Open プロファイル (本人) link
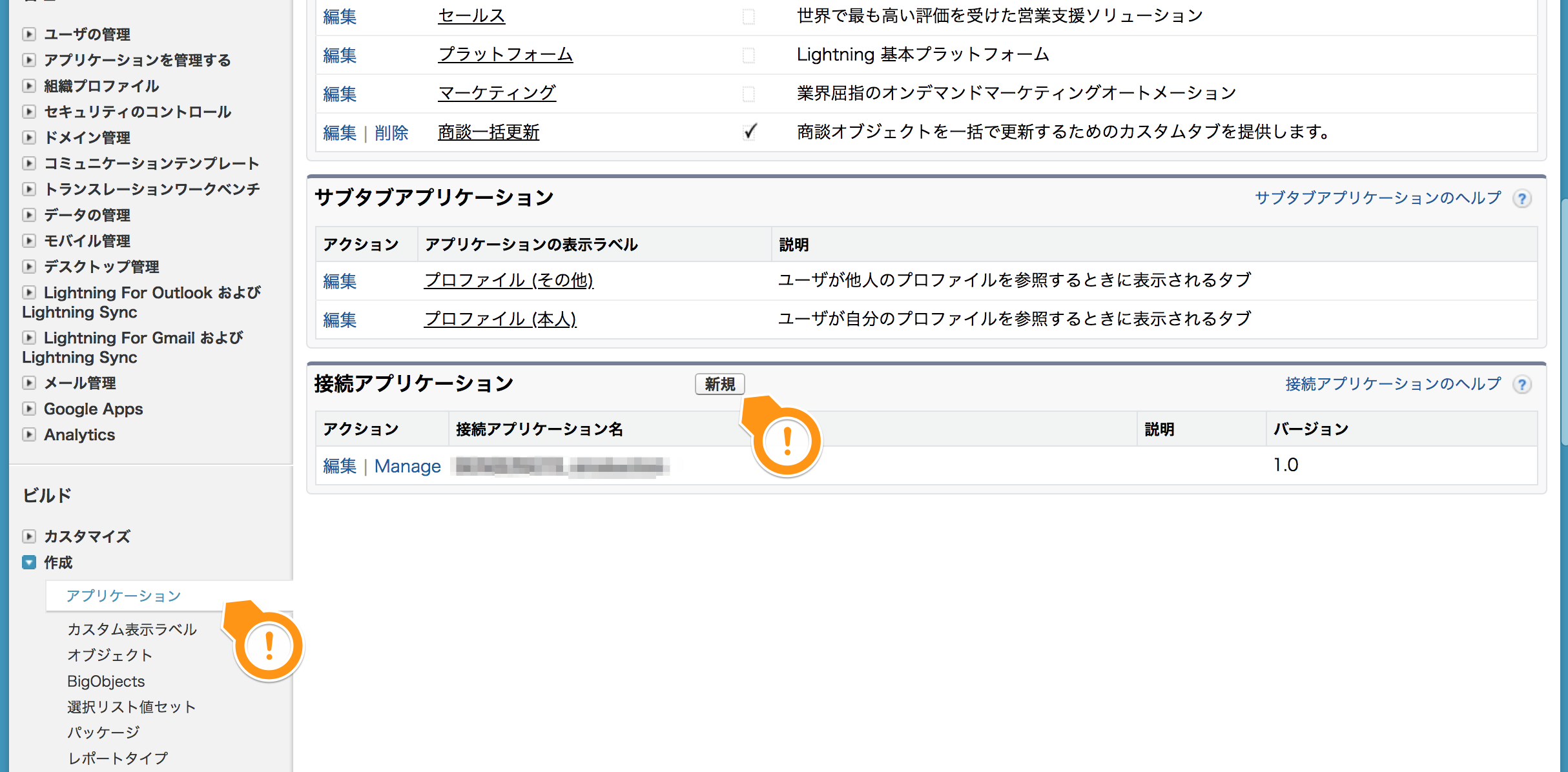 [500, 319]
